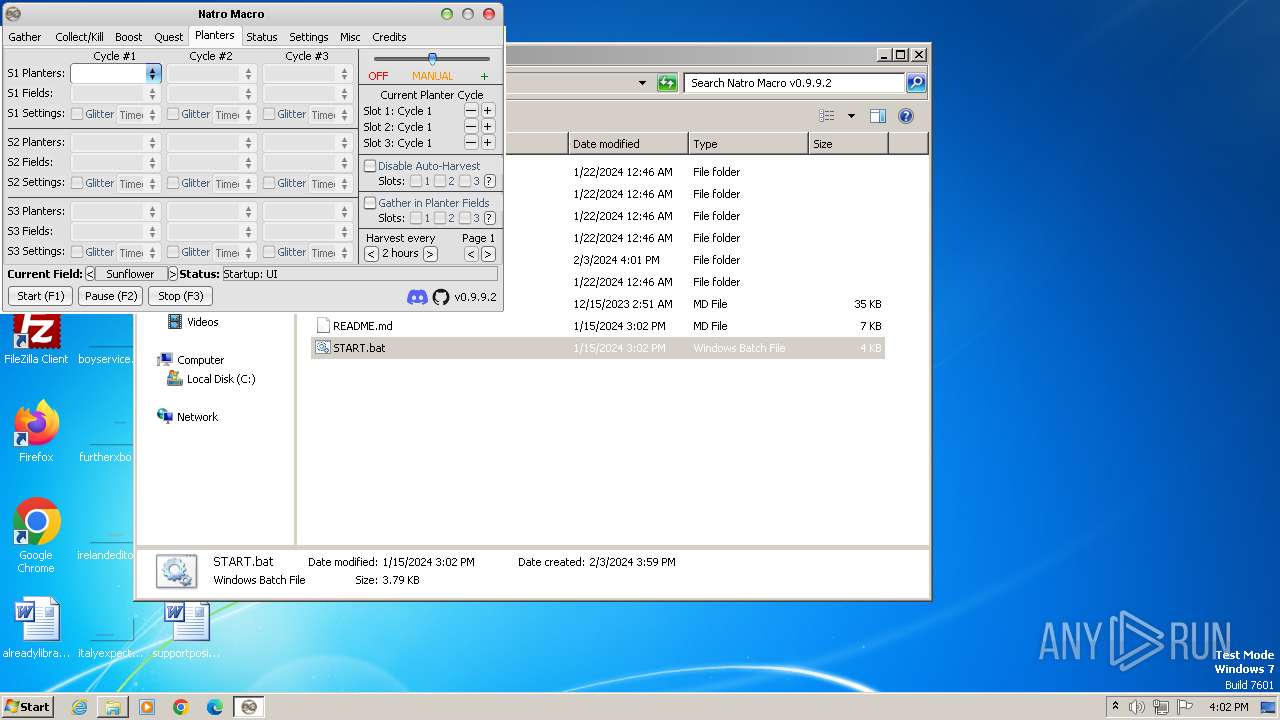Switch to the Quest tab
This screenshot has height=720, width=1280.
click(168, 37)
